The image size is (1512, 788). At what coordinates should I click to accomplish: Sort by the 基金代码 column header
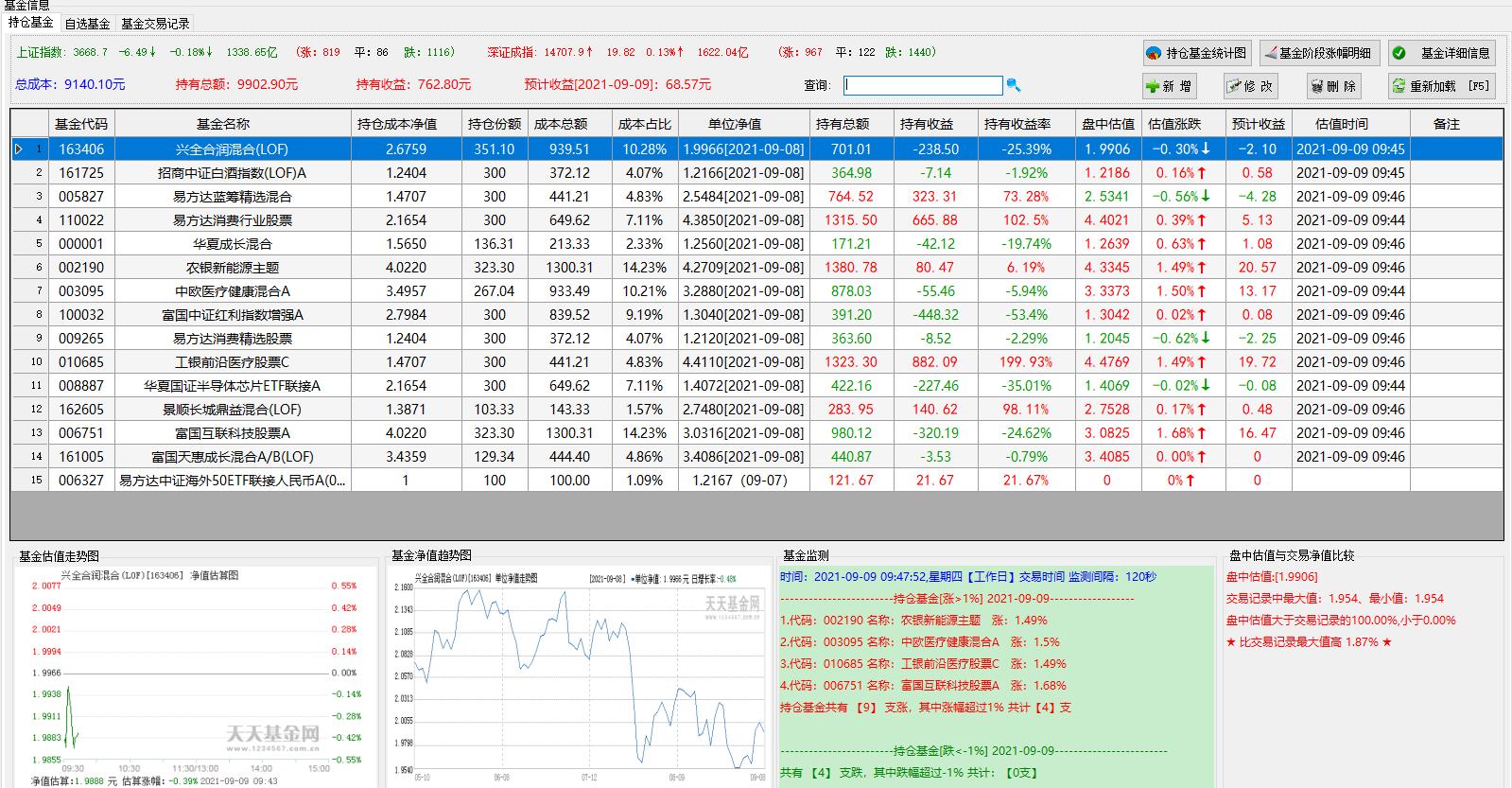pyautogui.click(x=81, y=124)
